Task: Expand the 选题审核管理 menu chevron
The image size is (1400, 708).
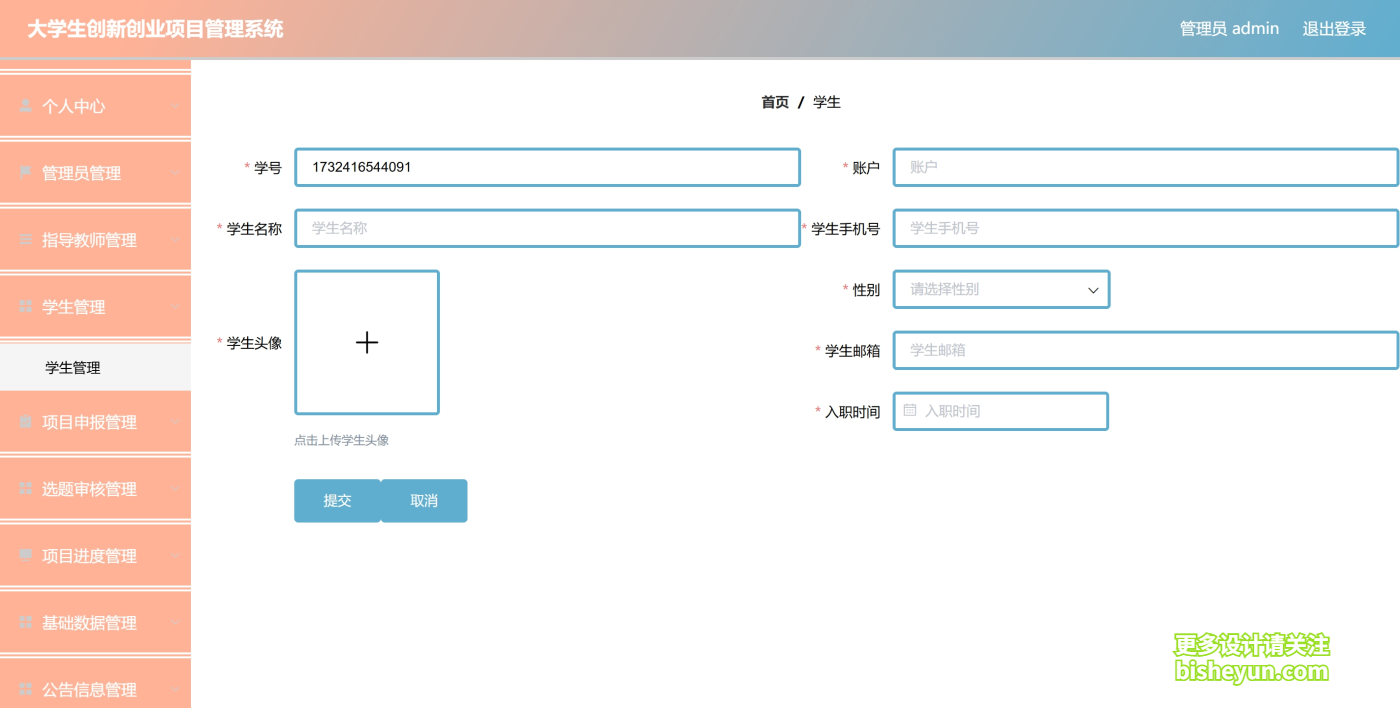Action: pyautogui.click(x=174, y=489)
